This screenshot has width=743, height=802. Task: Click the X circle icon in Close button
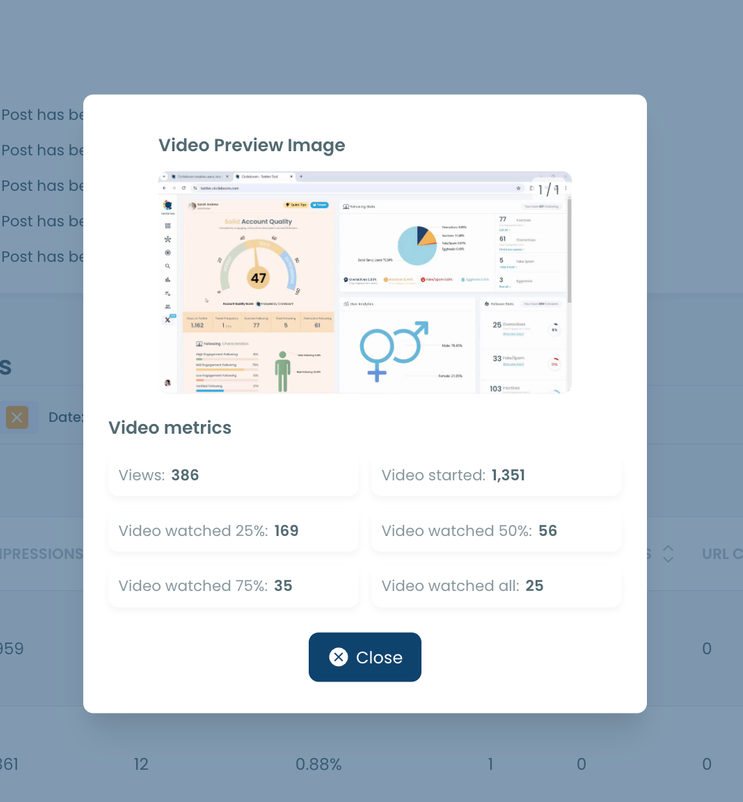pyautogui.click(x=339, y=657)
